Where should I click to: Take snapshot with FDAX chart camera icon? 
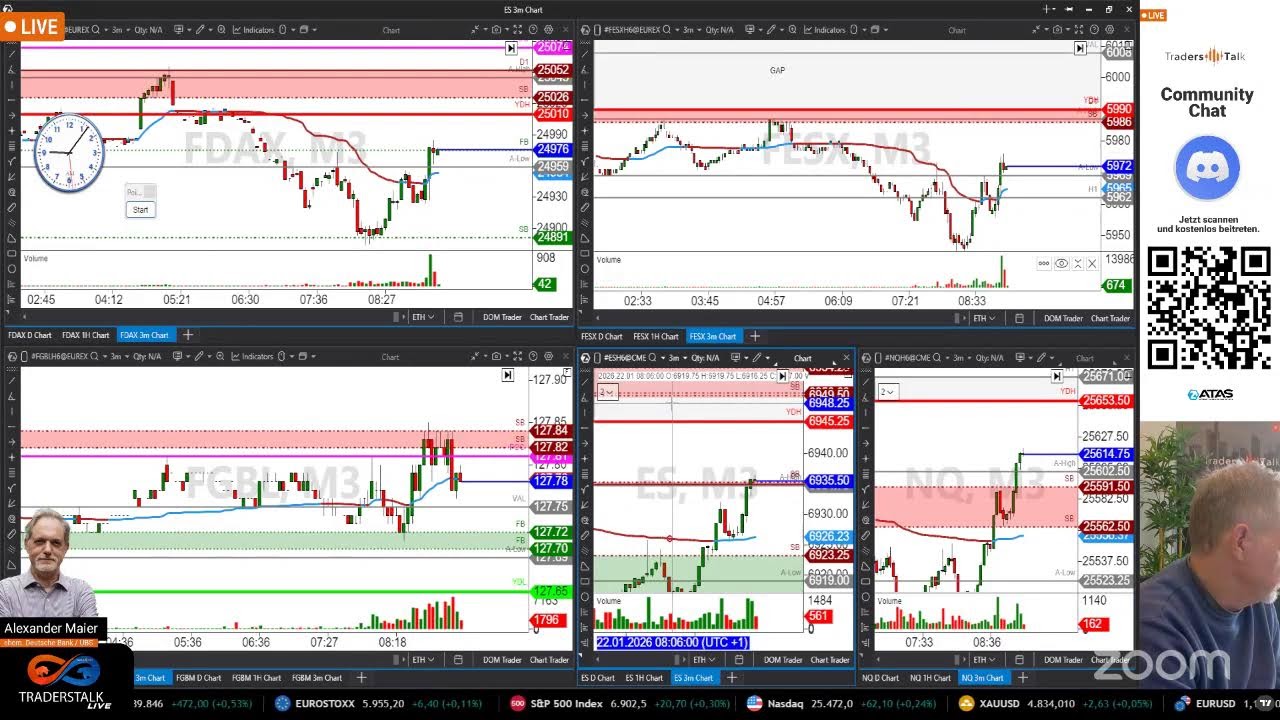[x=496, y=30]
